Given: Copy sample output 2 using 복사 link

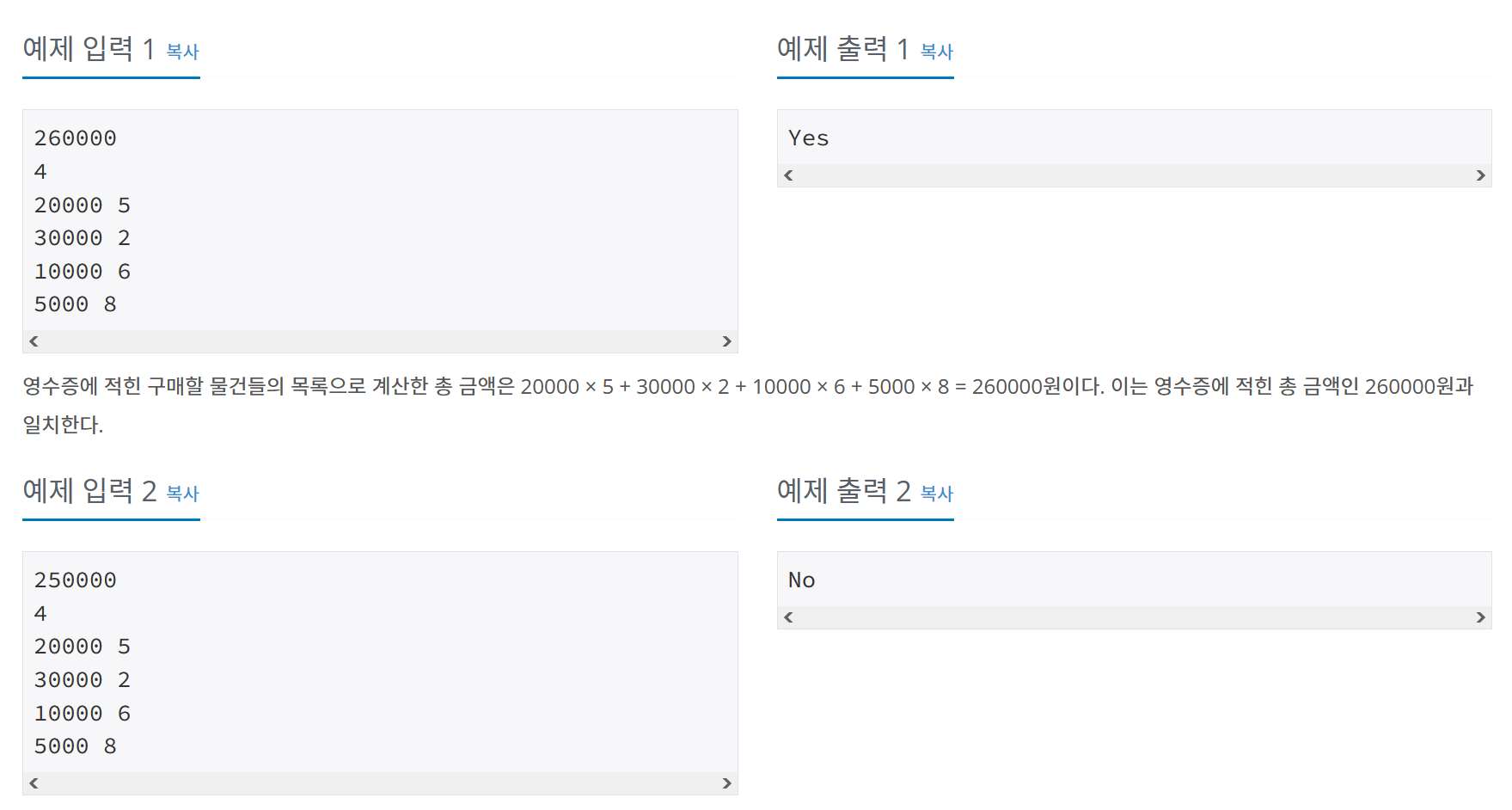Looking at the screenshot, I should [937, 494].
